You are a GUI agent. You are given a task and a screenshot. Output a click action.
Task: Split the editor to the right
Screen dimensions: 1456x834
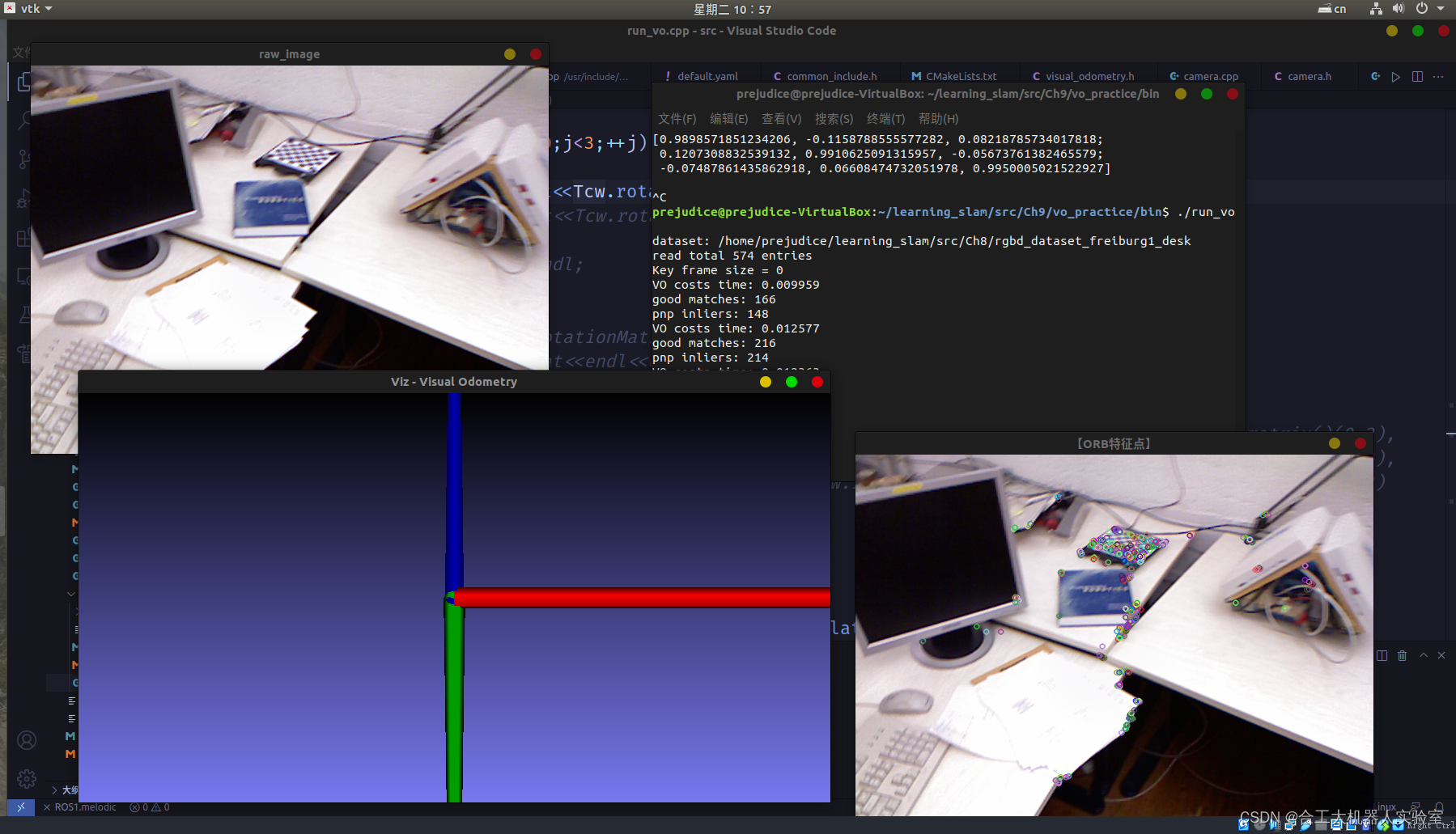point(1417,76)
